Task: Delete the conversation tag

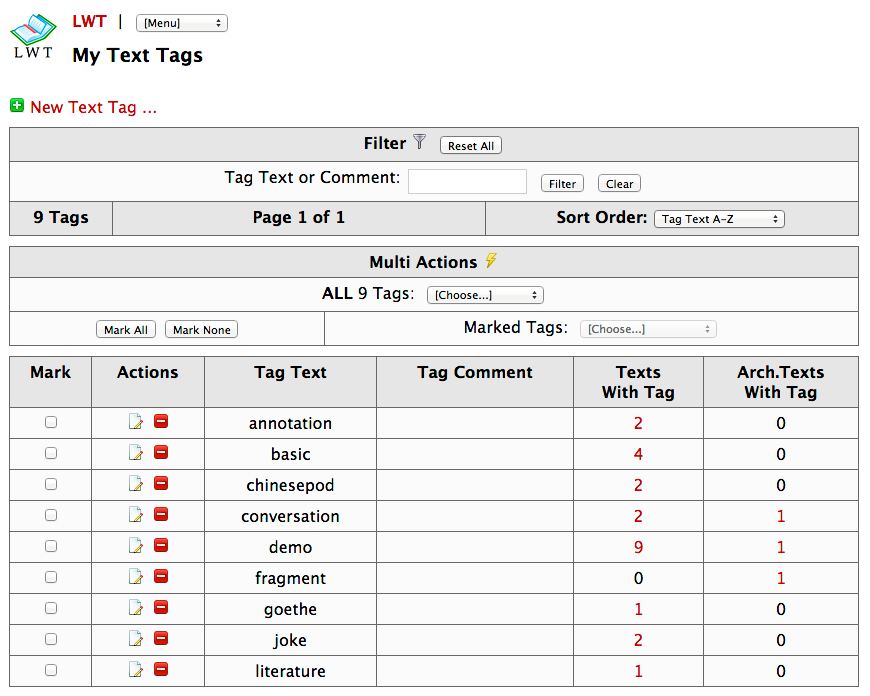Action: click(x=161, y=515)
